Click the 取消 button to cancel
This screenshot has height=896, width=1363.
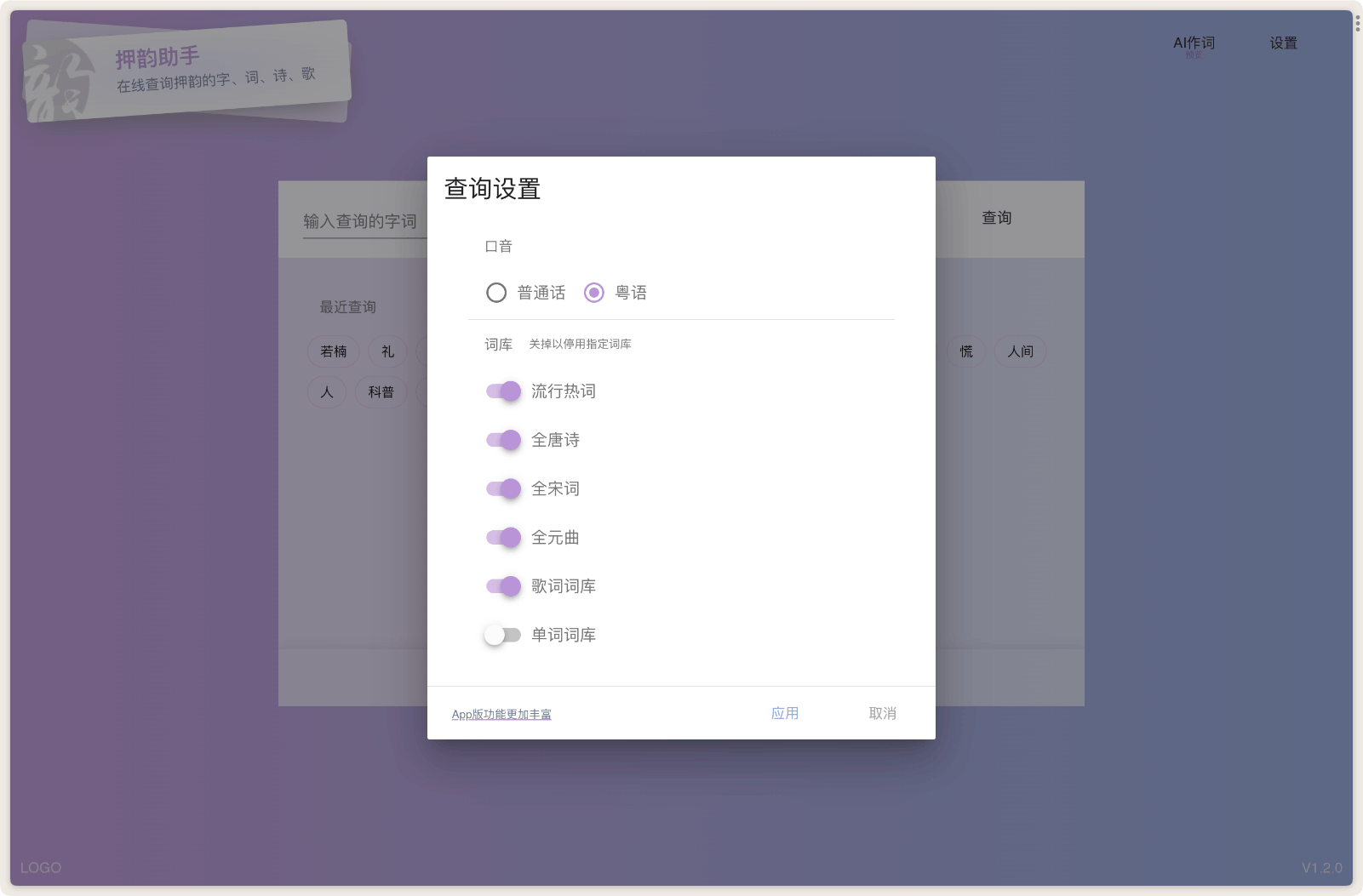[882, 713]
